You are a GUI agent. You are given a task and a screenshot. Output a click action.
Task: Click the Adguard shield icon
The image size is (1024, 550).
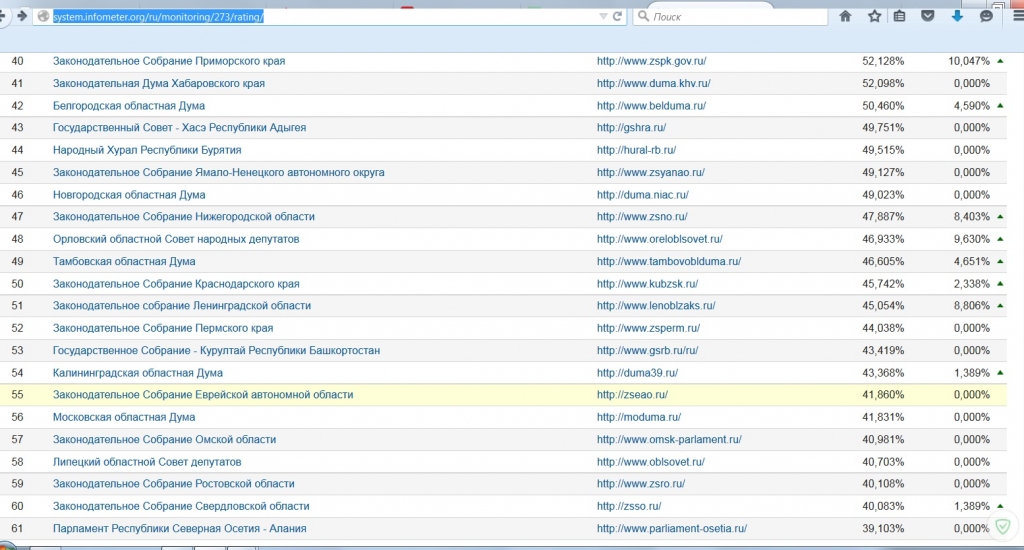pos(1003,526)
